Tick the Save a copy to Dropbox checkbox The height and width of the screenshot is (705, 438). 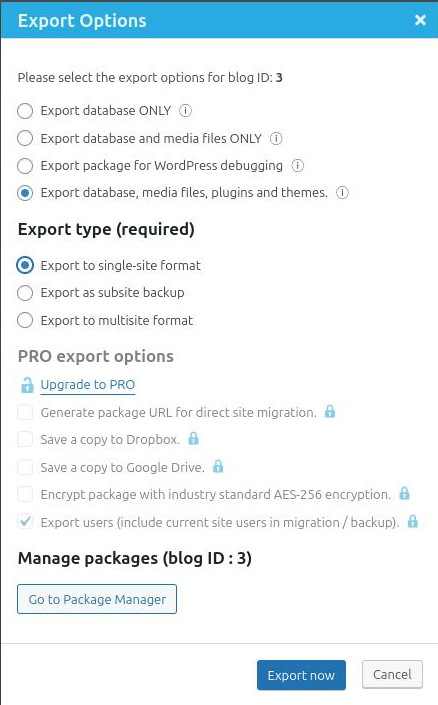click(25, 439)
